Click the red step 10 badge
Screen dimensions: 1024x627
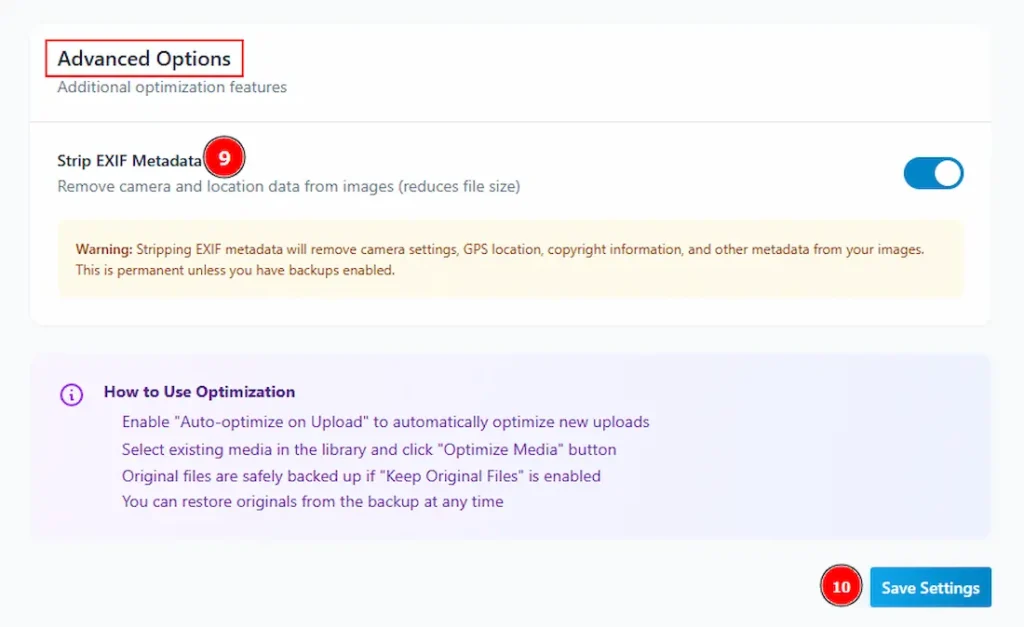tap(841, 587)
